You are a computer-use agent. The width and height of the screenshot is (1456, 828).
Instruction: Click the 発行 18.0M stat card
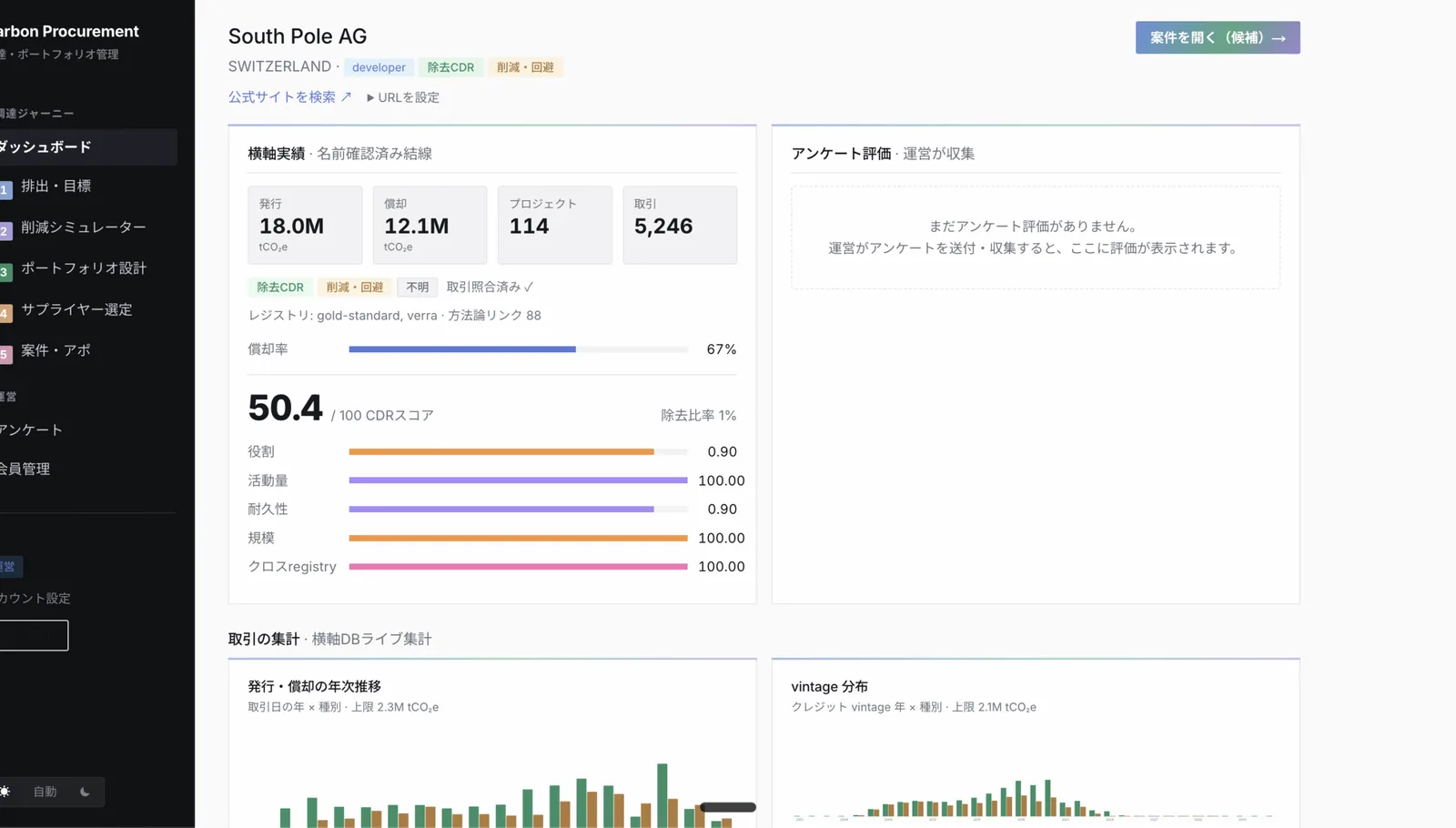[x=305, y=225]
